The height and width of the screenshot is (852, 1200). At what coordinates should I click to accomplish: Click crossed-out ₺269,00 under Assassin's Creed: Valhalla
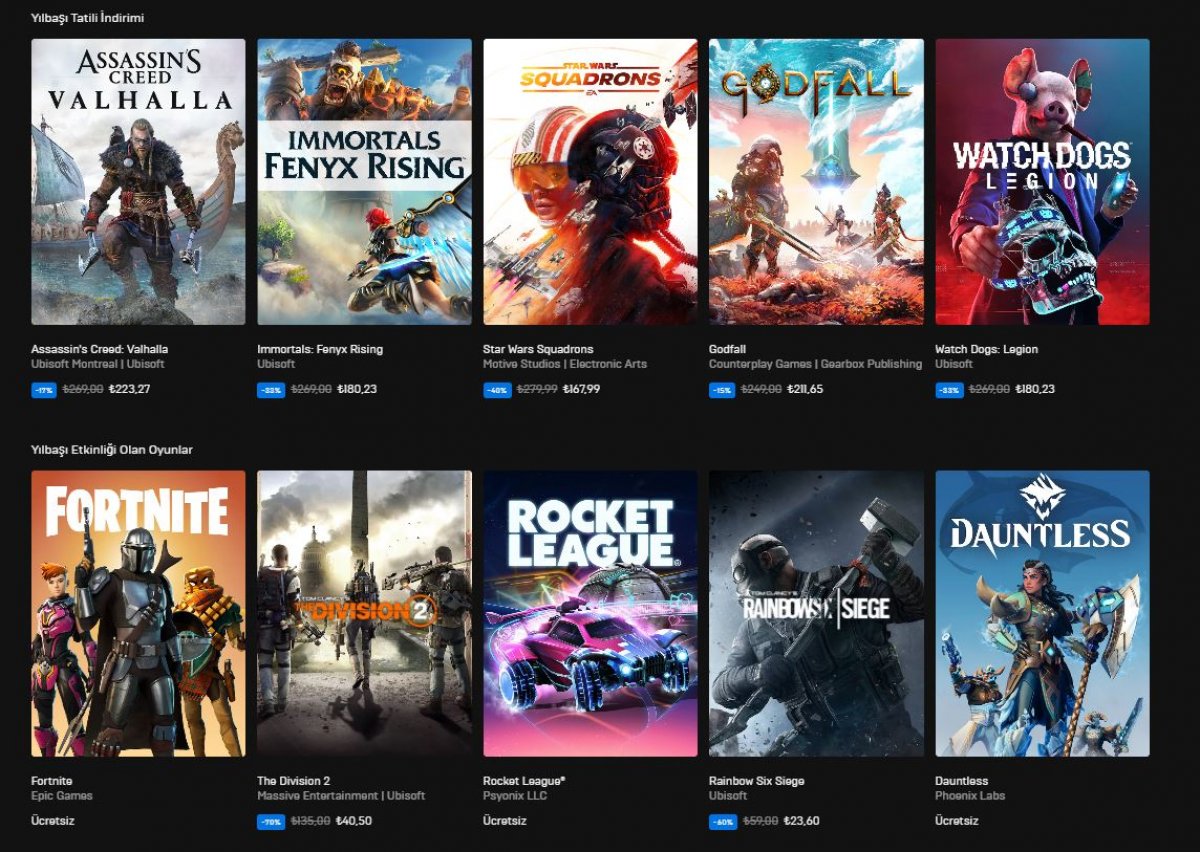tap(83, 389)
